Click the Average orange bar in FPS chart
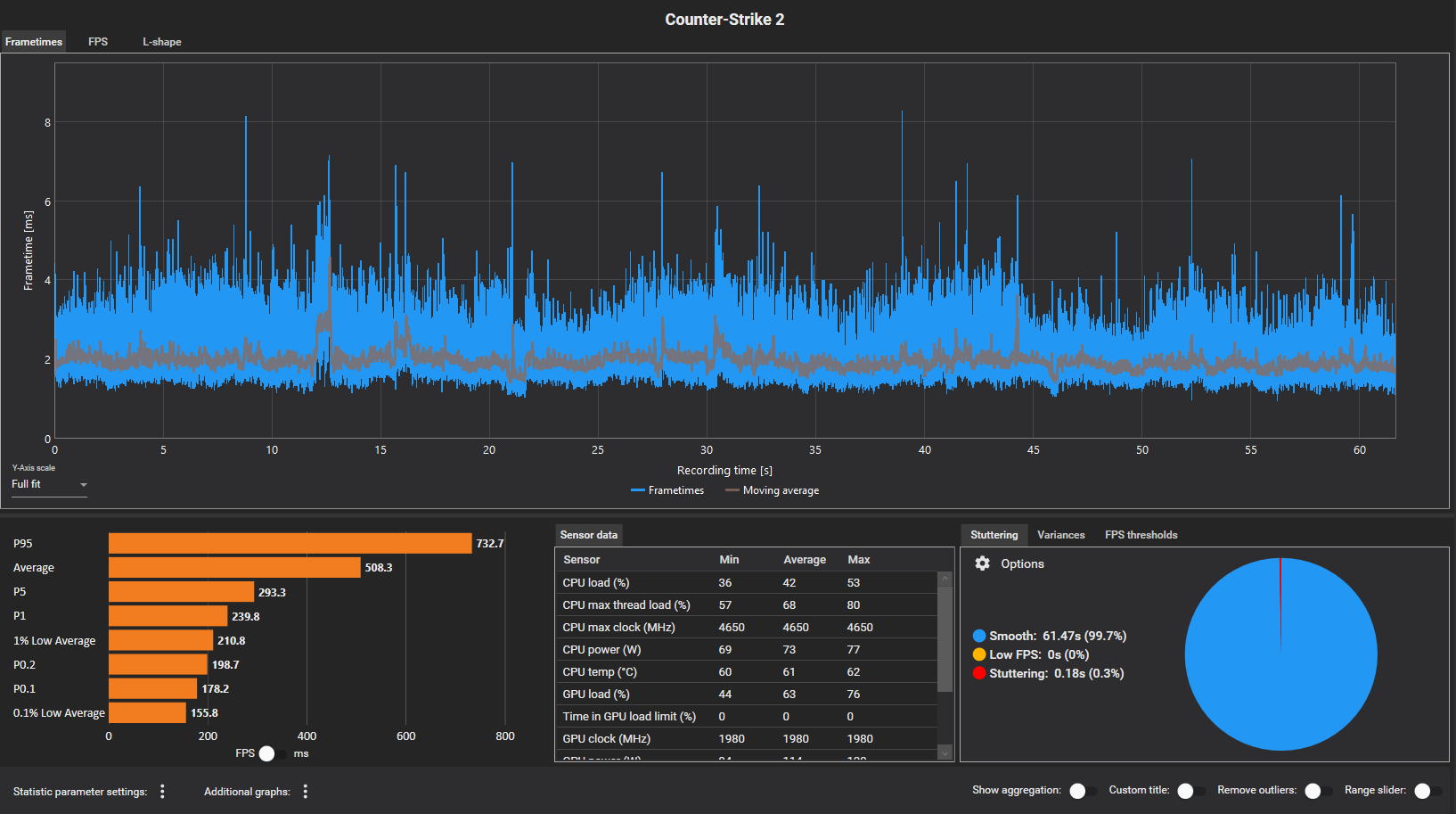Viewport: 1456px width, 814px height. coord(234,567)
